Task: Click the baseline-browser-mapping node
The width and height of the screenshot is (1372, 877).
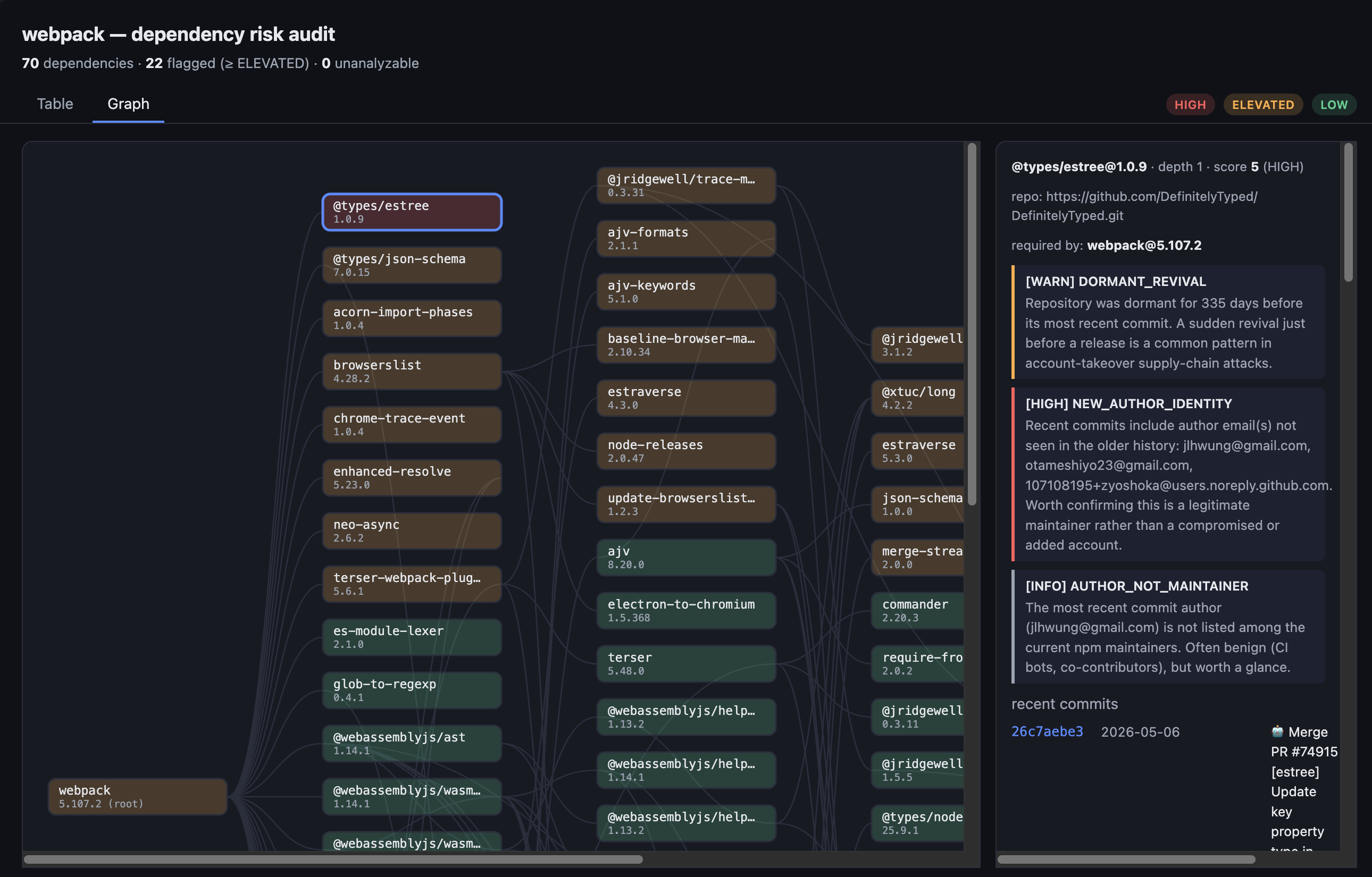Action: click(x=686, y=344)
